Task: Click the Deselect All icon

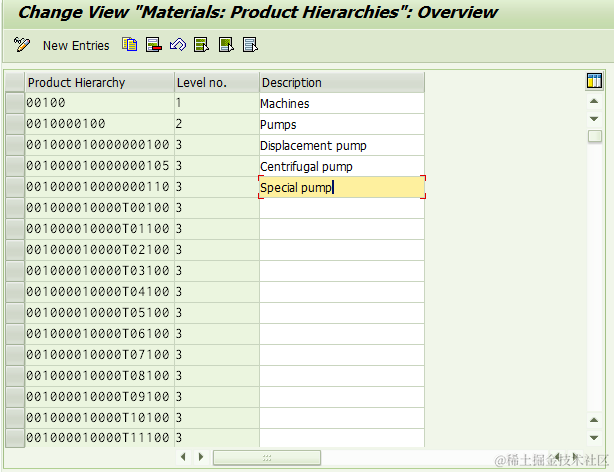Action: (250, 45)
